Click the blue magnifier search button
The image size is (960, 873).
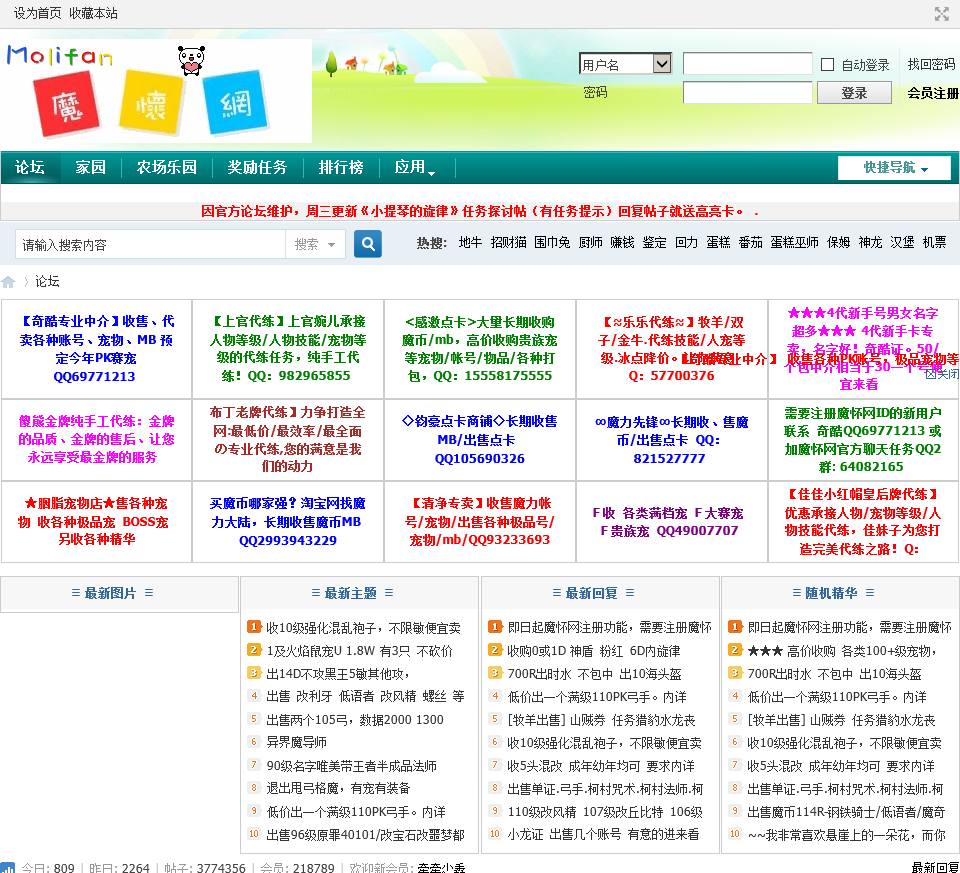368,244
